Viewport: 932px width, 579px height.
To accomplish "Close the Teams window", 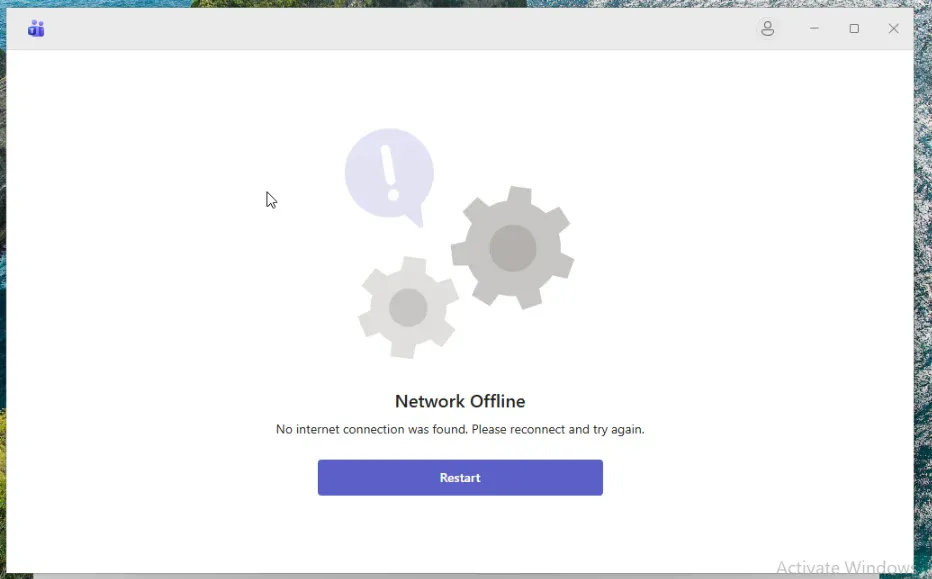I will (893, 29).
